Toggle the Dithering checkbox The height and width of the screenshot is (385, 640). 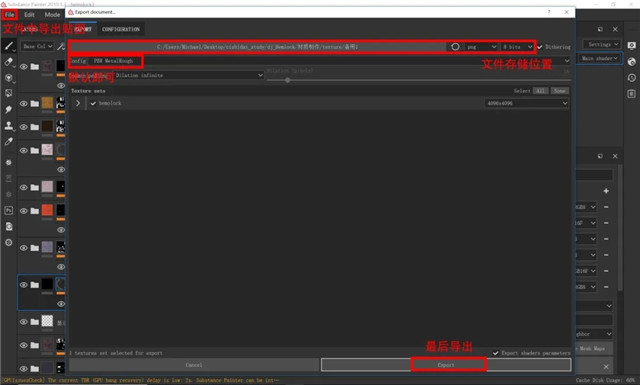pyautogui.click(x=540, y=47)
